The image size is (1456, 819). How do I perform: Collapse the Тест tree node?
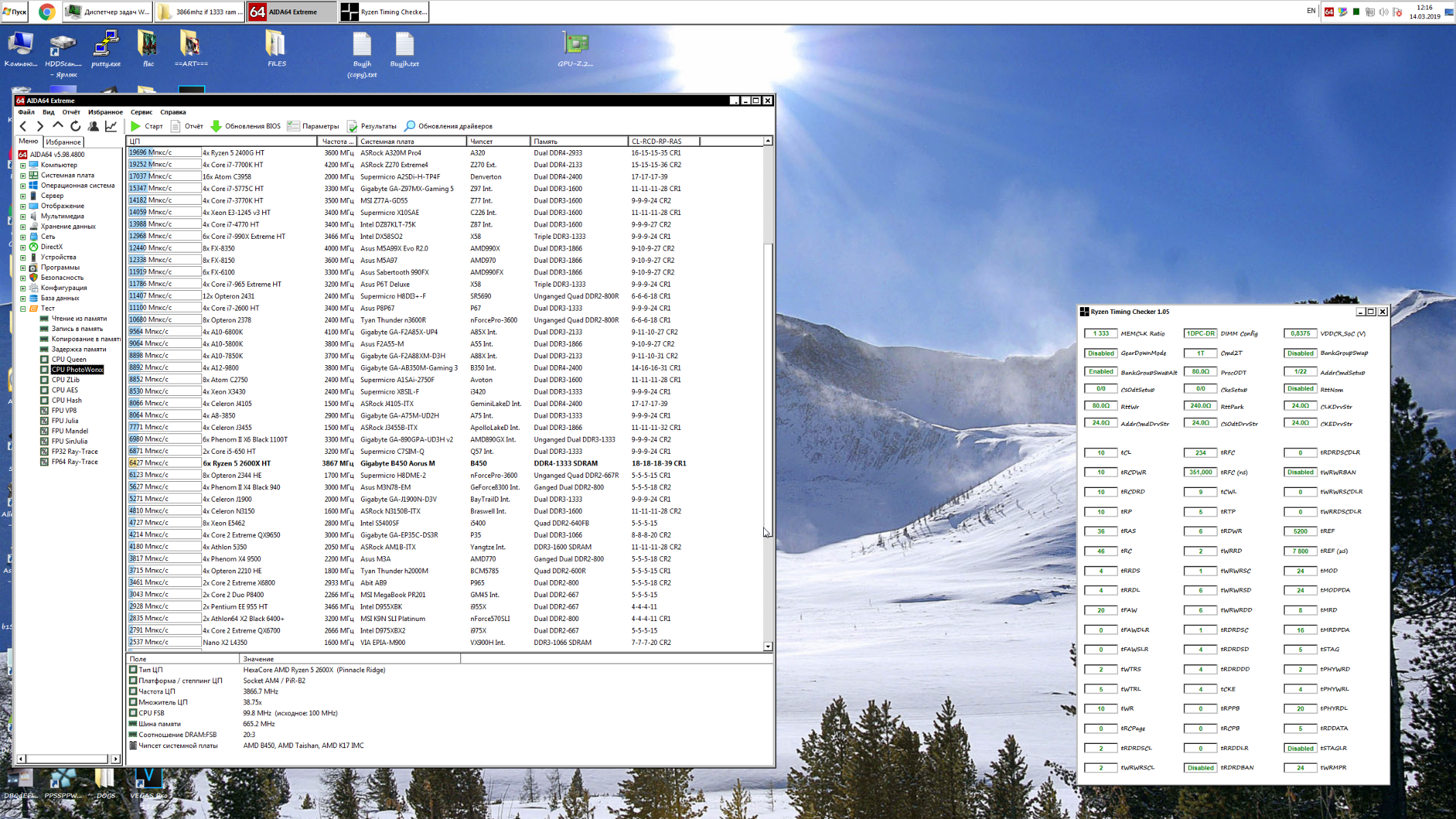[23, 308]
